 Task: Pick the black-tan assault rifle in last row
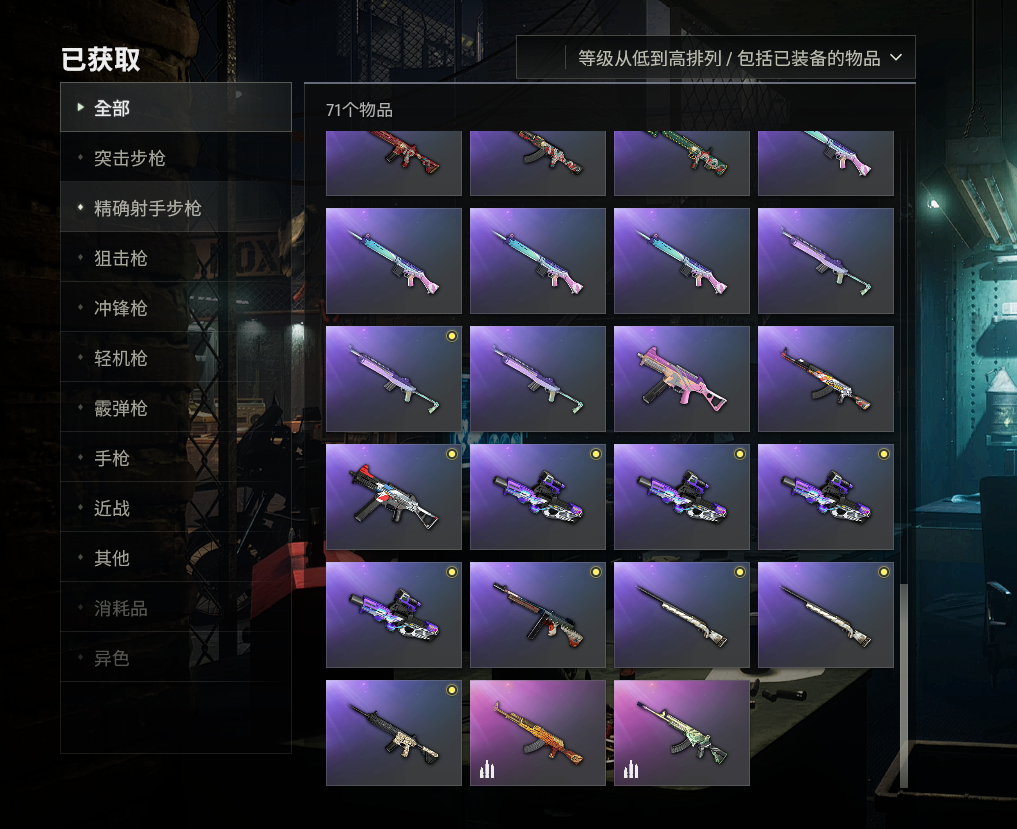tap(394, 733)
